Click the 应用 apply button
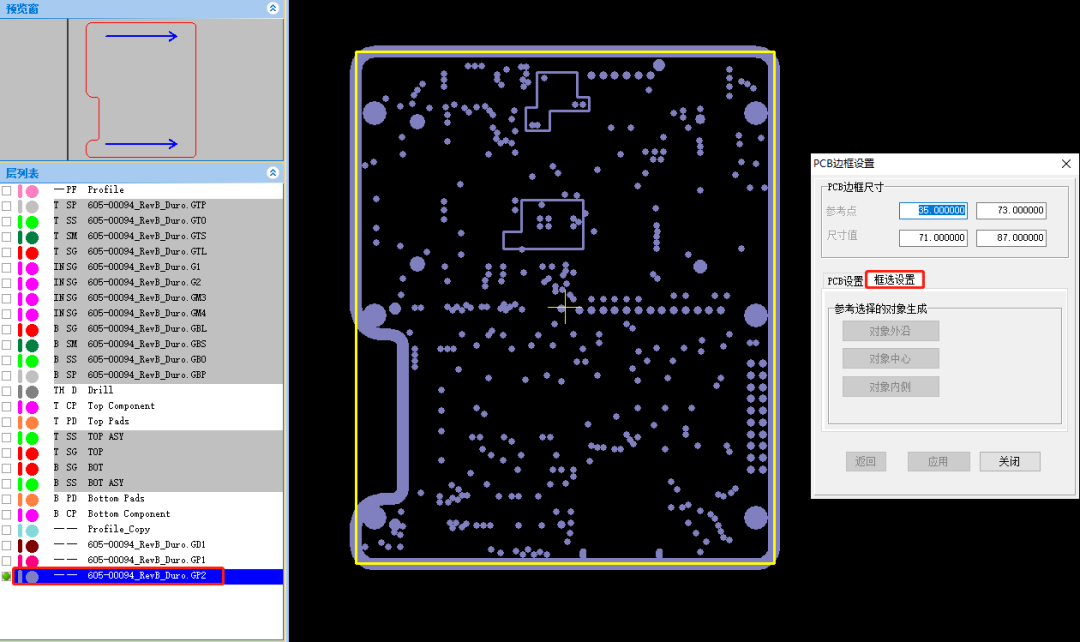The height and width of the screenshot is (642, 1080). [x=938, y=462]
